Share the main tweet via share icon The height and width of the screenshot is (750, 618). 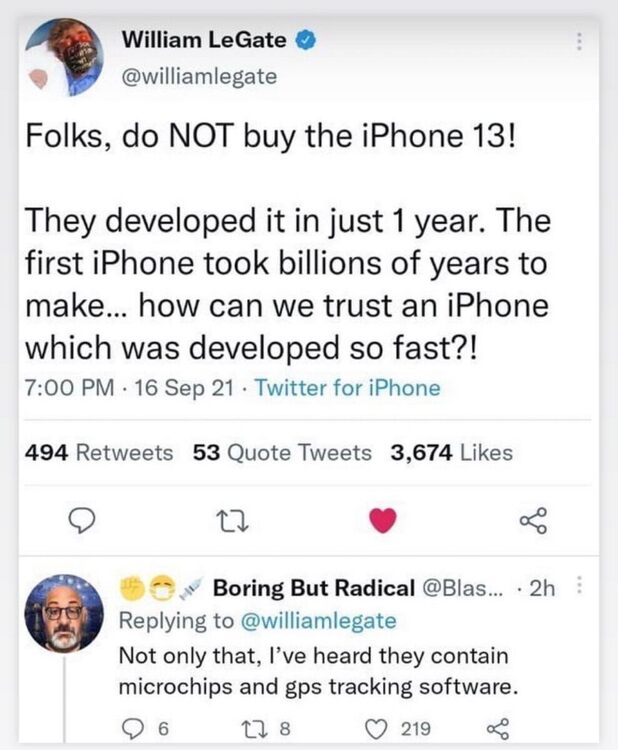pyautogui.click(x=535, y=519)
